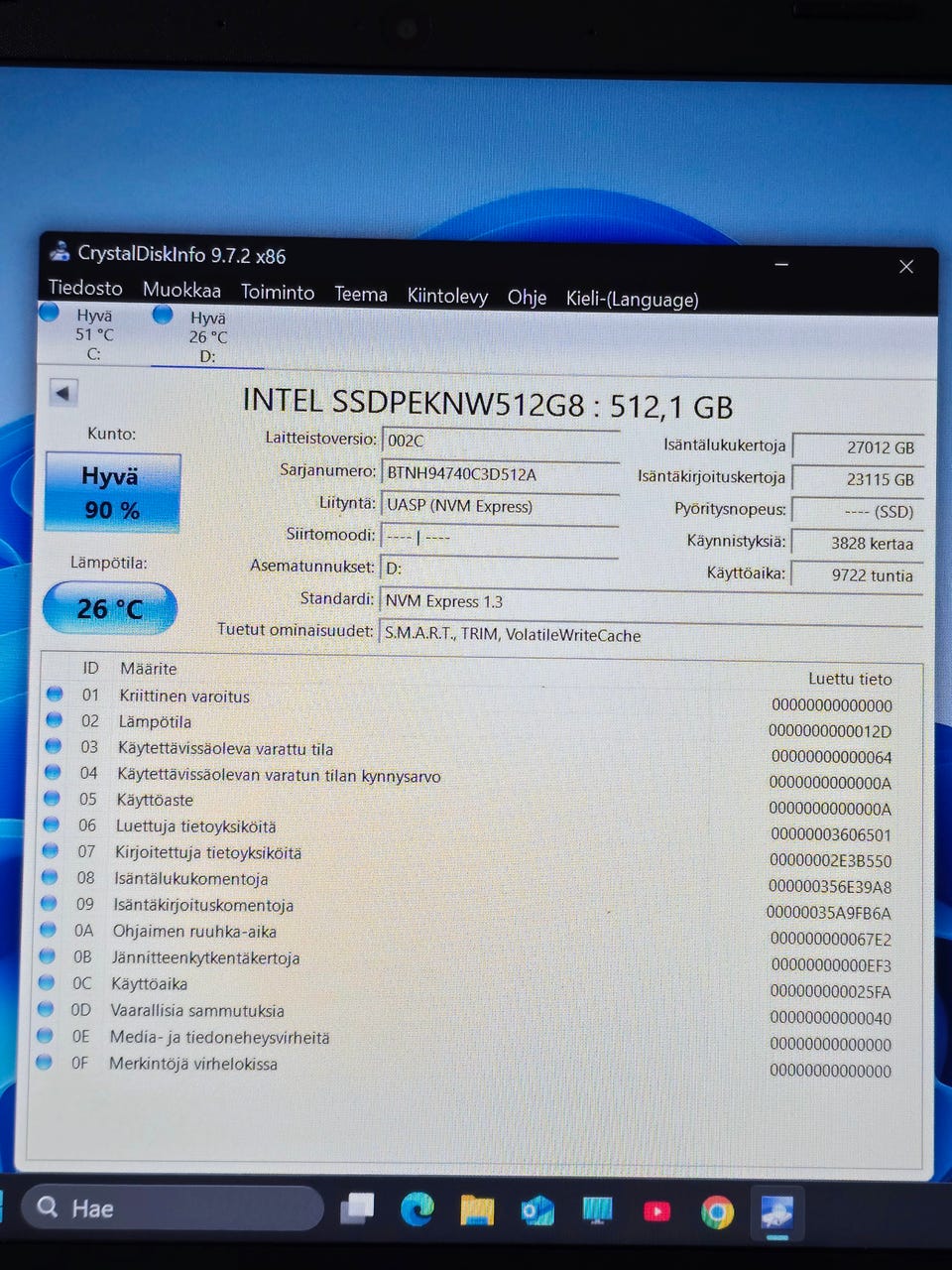The width and height of the screenshot is (952, 1270).
Task: Open Microsoft Edge from the taskbar
Action: [416, 1208]
